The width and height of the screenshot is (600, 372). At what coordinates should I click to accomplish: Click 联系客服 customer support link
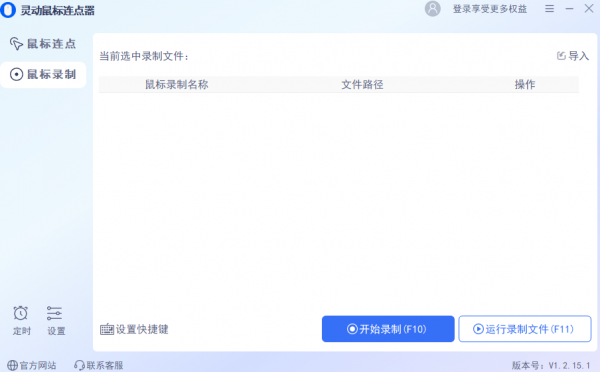coord(99,365)
